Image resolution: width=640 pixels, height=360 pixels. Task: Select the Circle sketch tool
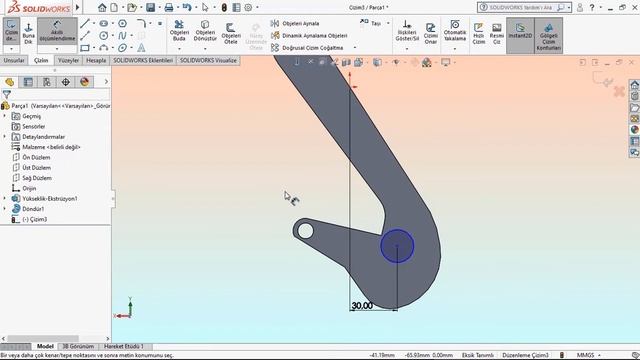tap(104, 36)
